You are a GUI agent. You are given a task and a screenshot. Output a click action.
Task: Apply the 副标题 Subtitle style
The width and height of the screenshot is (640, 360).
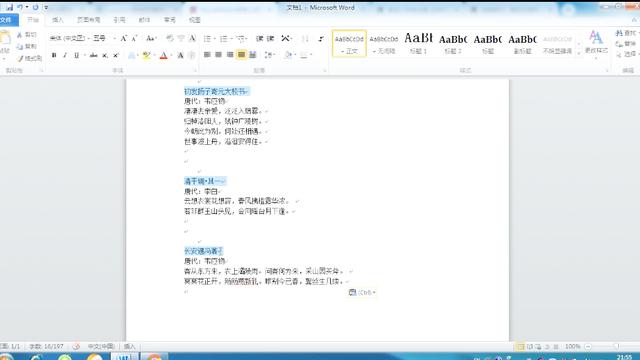tap(522, 43)
